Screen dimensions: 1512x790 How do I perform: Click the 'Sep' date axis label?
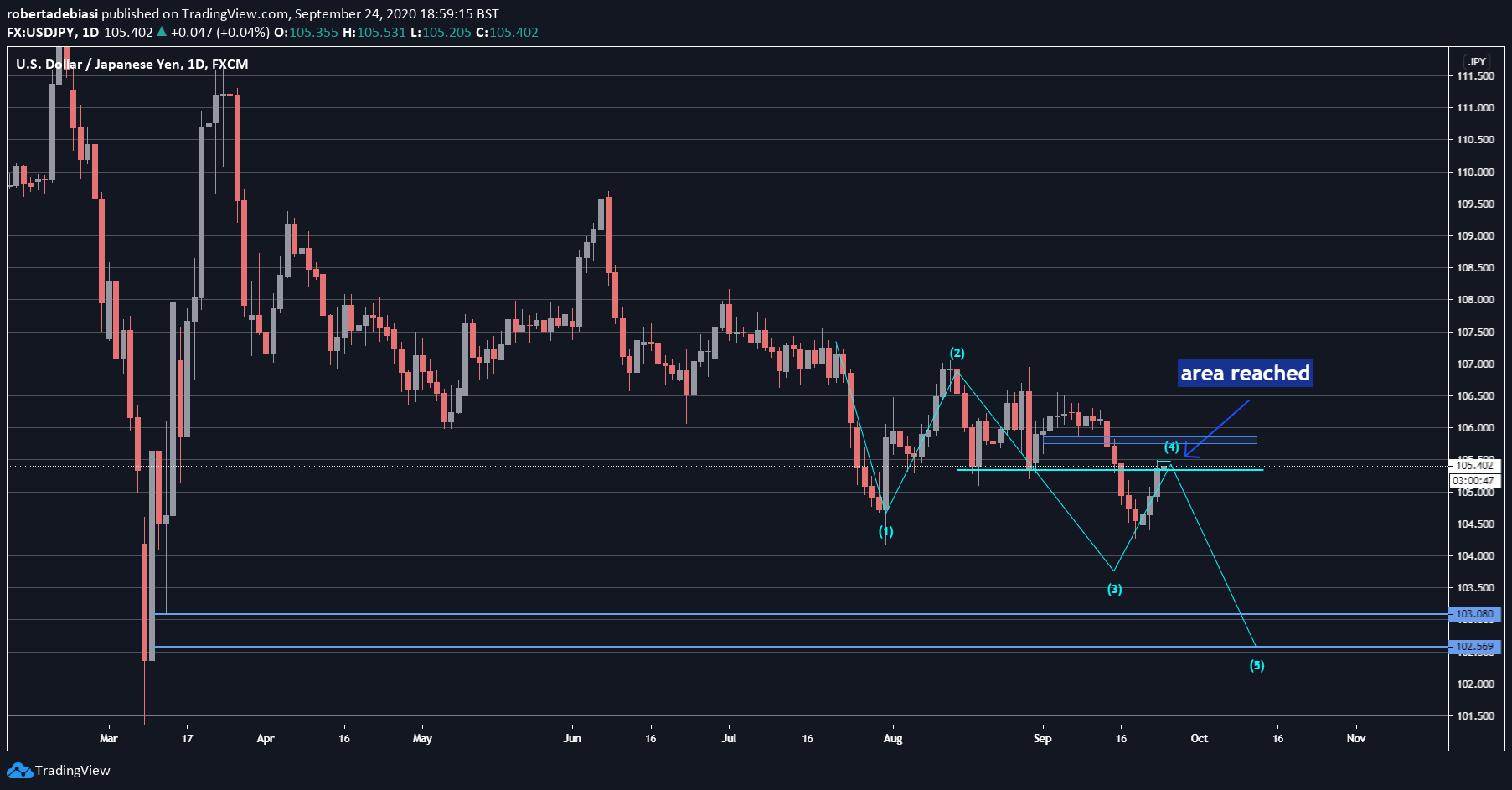(1042, 738)
